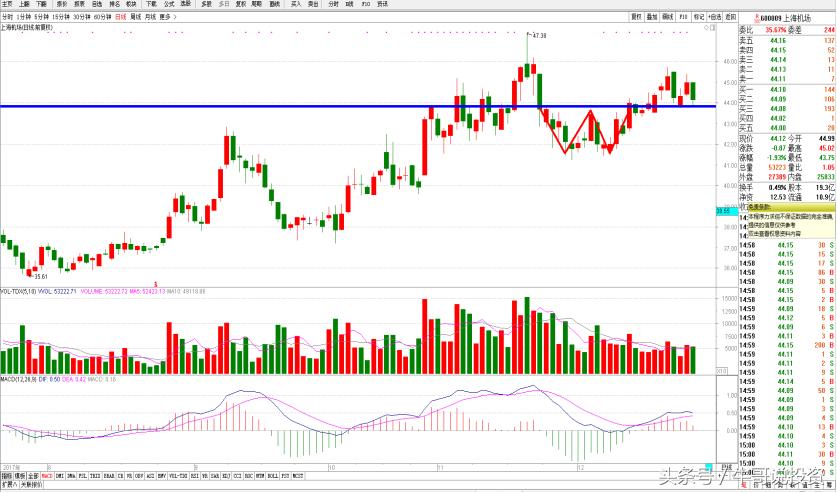Switch indicator to VOL-TDX tab
The height and width of the screenshot is (493, 837).
(x=177, y=476)
